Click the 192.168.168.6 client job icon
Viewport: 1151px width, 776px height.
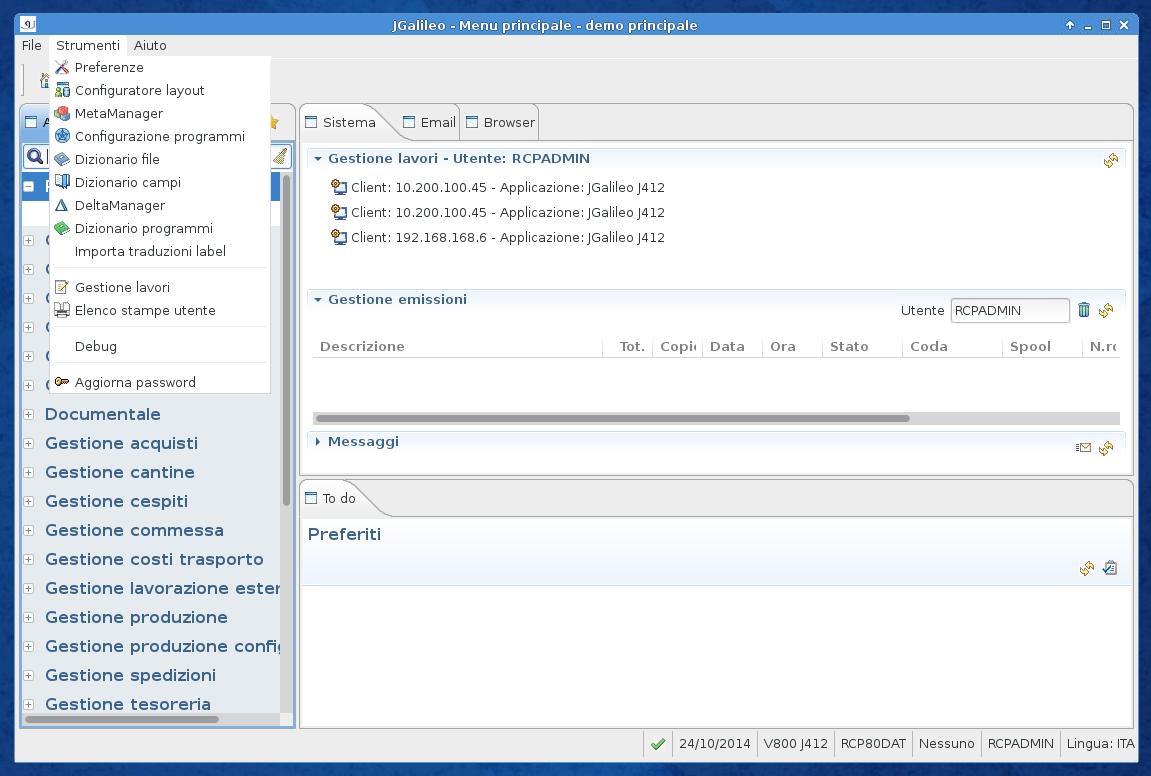(x=338, y=236)
